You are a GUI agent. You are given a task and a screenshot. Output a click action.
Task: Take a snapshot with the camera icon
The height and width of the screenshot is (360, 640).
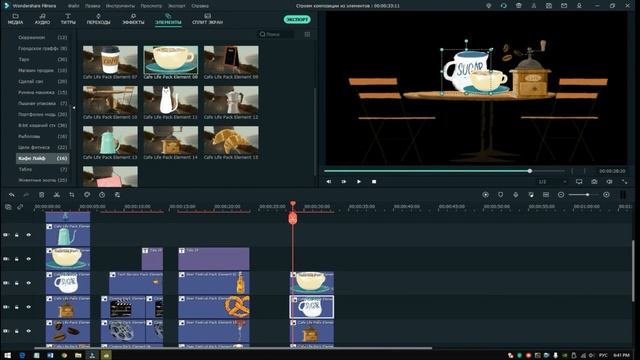[x=594, y=182]
